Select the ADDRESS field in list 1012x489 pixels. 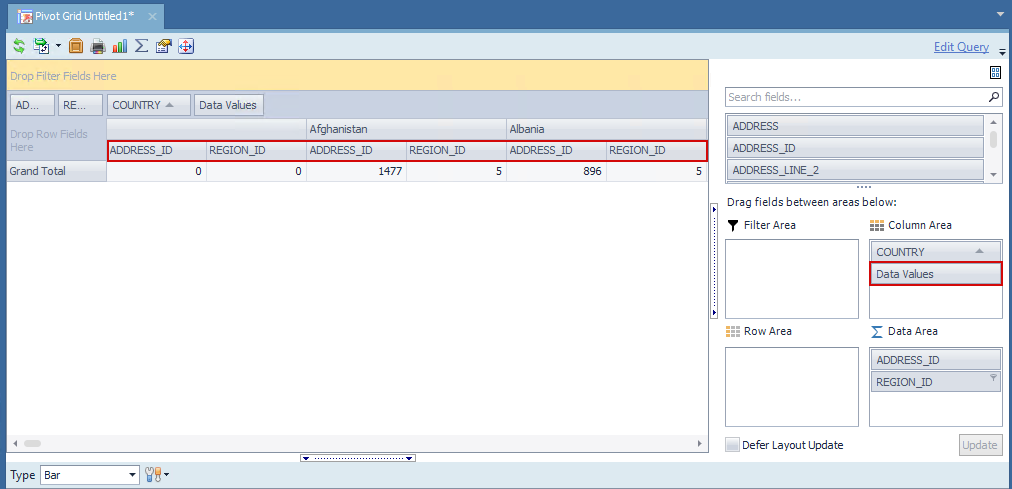tap(855, 126)
